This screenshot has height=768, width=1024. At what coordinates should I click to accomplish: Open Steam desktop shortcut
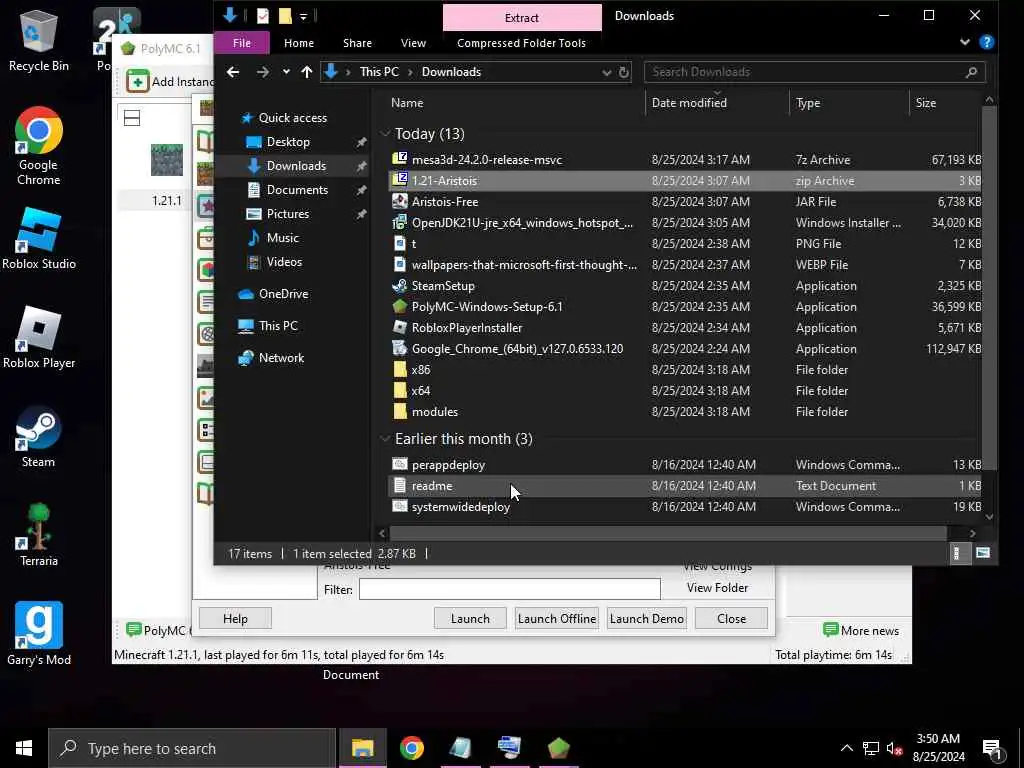[39, 437]
